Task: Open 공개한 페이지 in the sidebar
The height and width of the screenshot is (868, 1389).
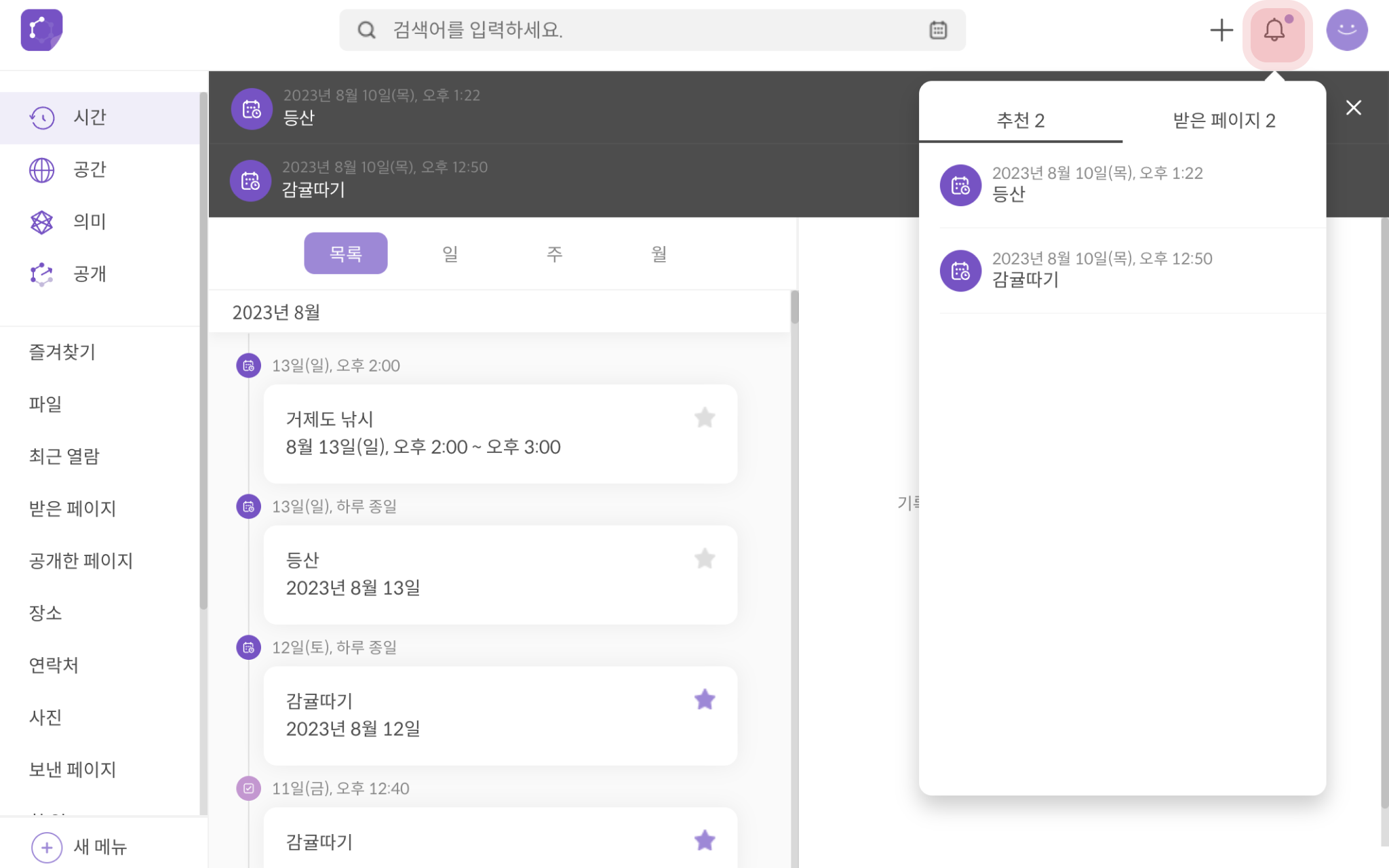Action: (81, 561)
